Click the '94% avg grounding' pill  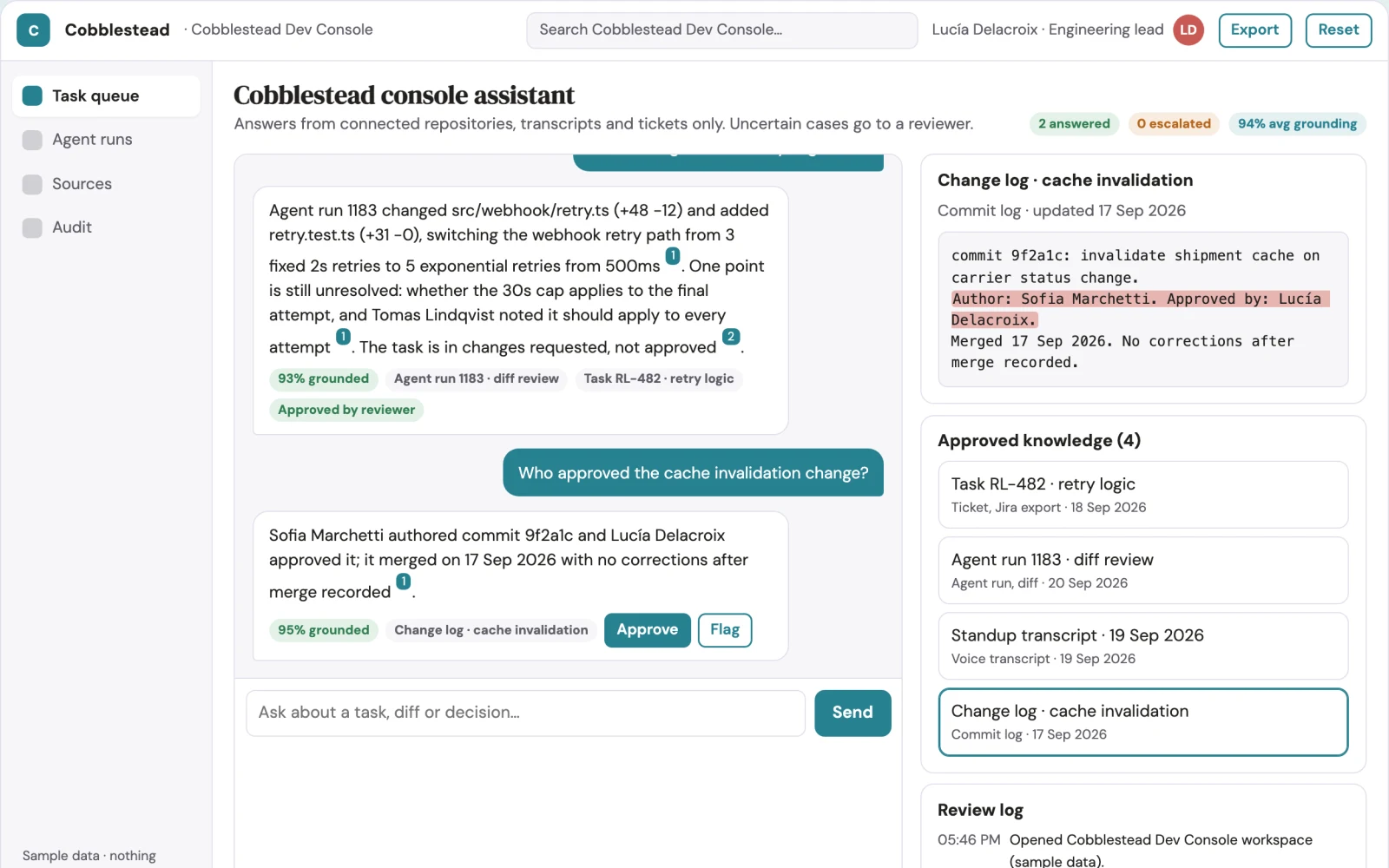[1297, 124]
